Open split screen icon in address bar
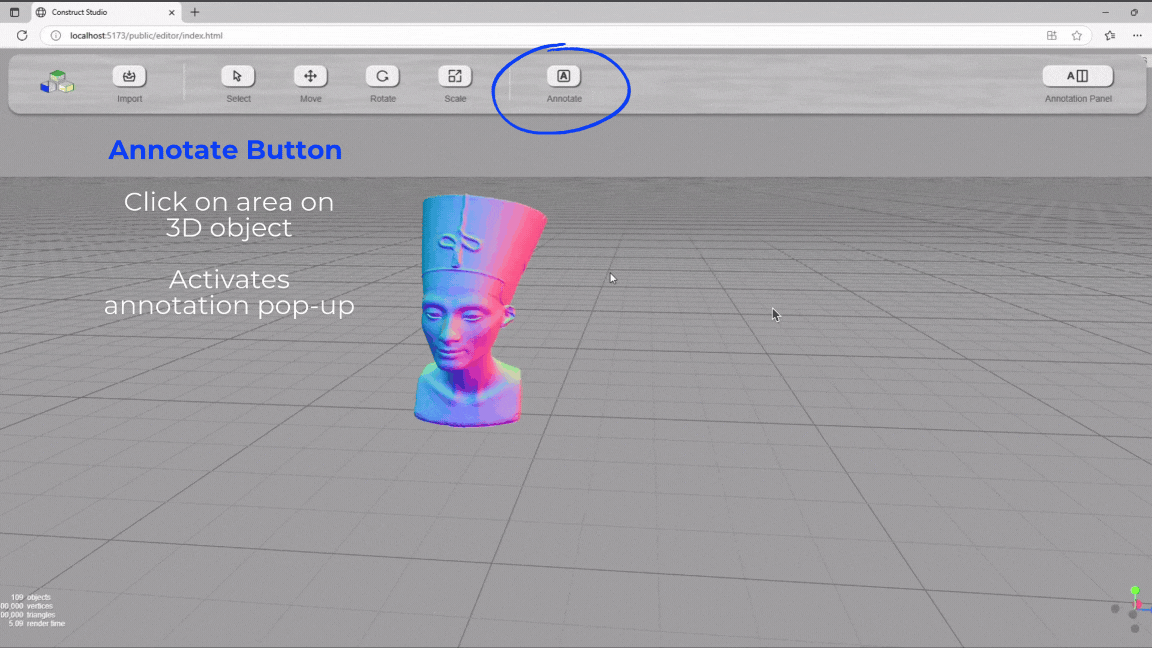 click(x=1051, y=35)
